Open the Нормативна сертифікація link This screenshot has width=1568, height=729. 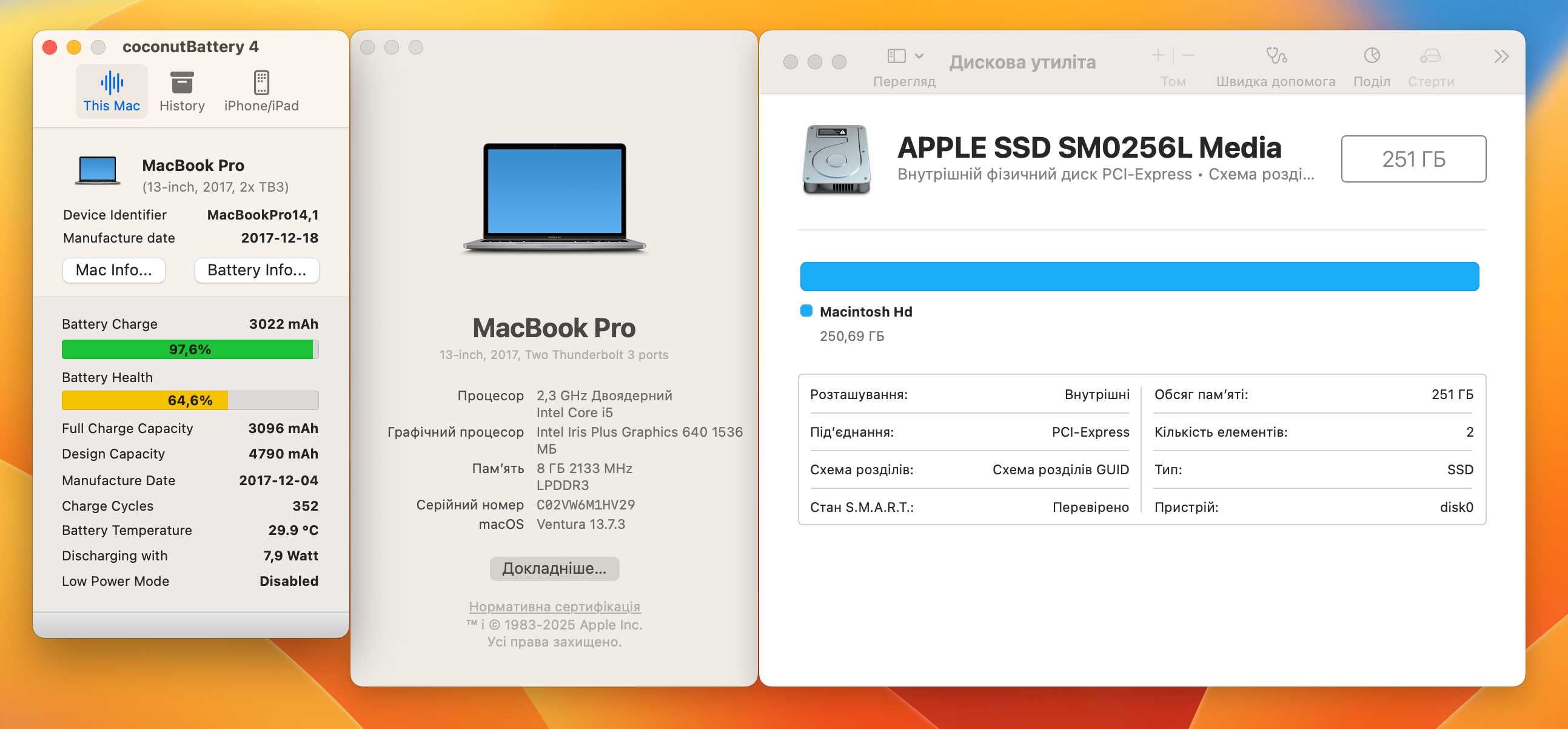555,606
